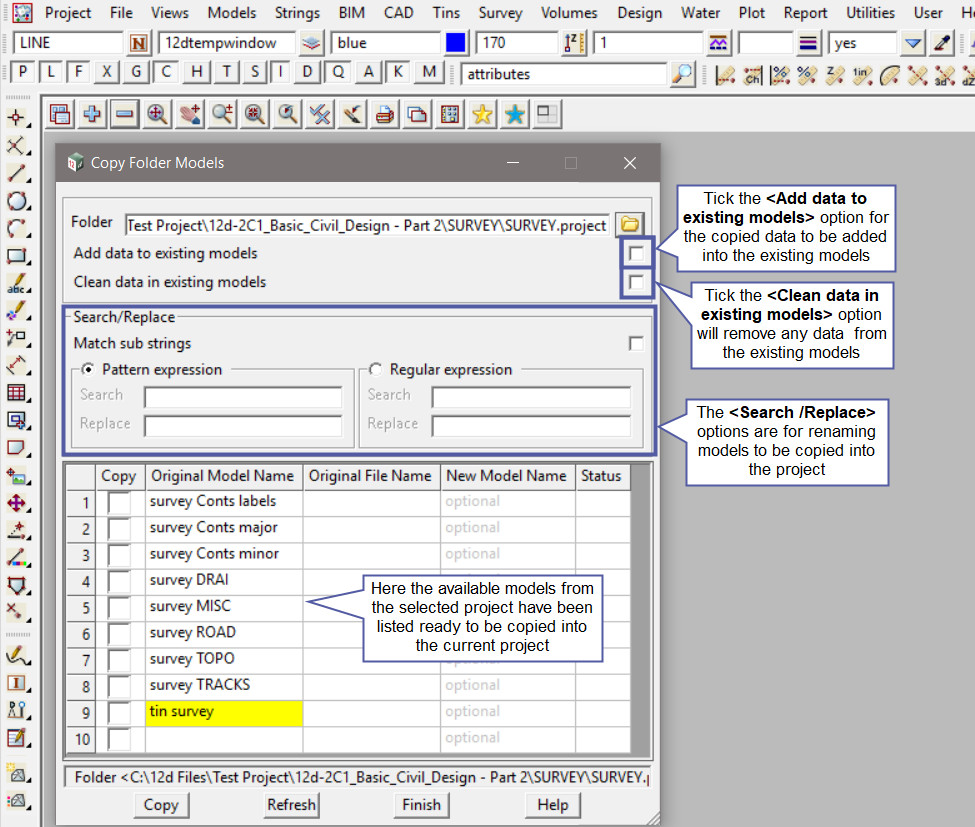Click the printer plot icon in view toolbar

point(384,115)
